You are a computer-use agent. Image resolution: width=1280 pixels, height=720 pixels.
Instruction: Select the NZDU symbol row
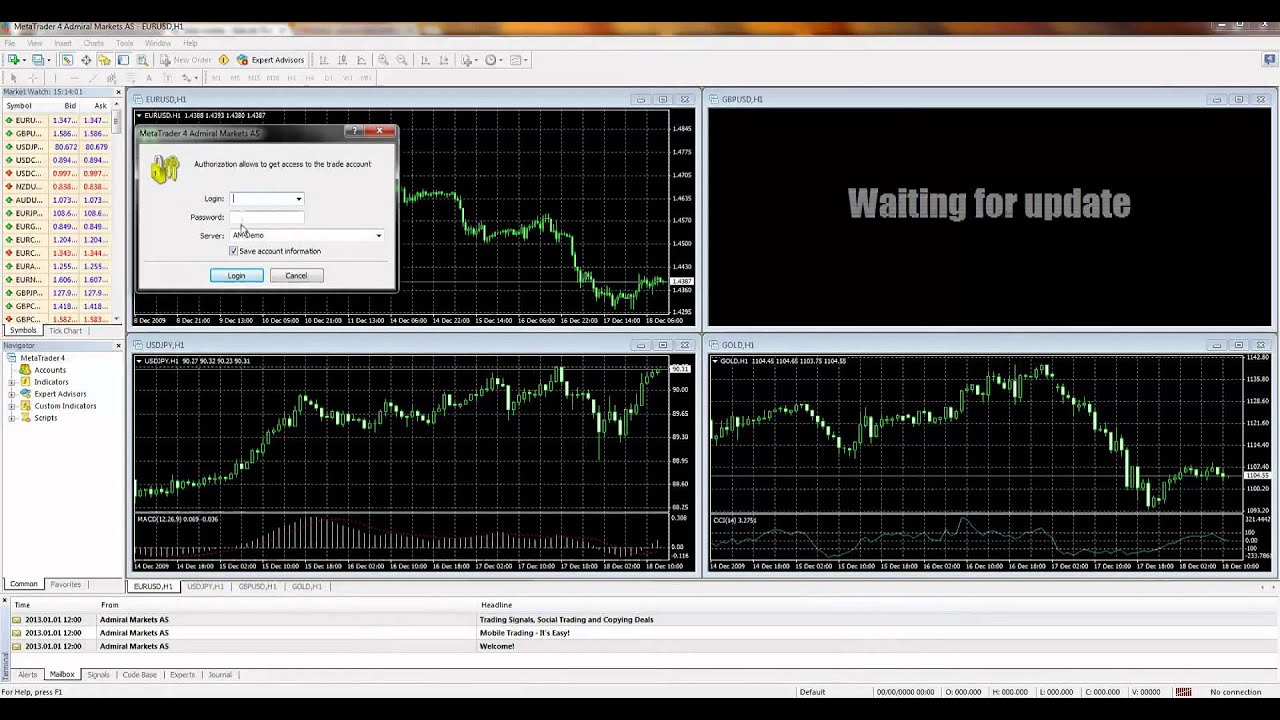tap(58, 187)
